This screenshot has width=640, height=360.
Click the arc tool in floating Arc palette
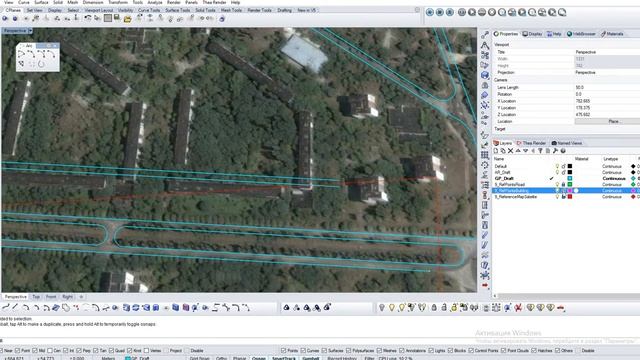pos(21,54)
